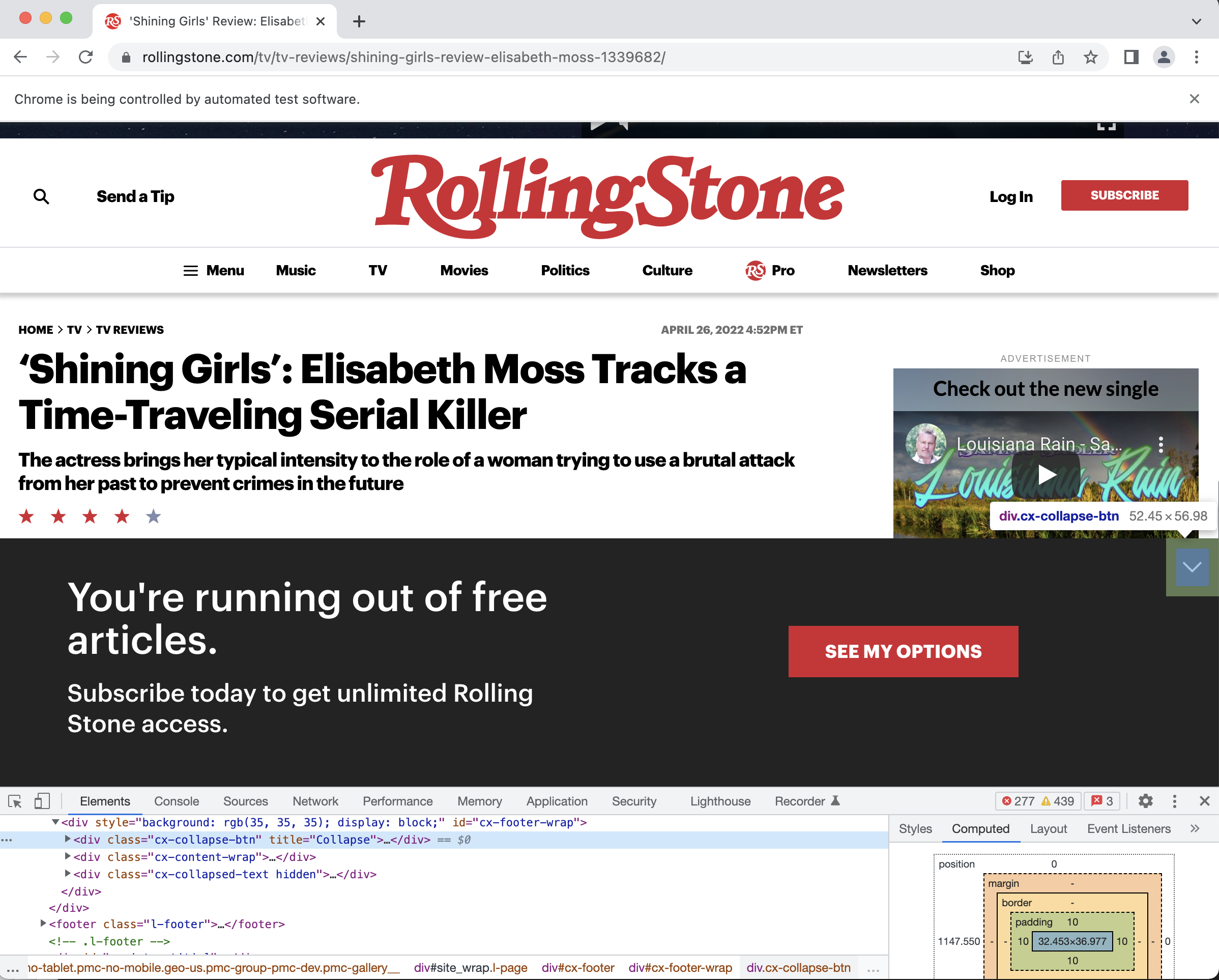Toggle DevTools device toolbar icon

point(42,801)
